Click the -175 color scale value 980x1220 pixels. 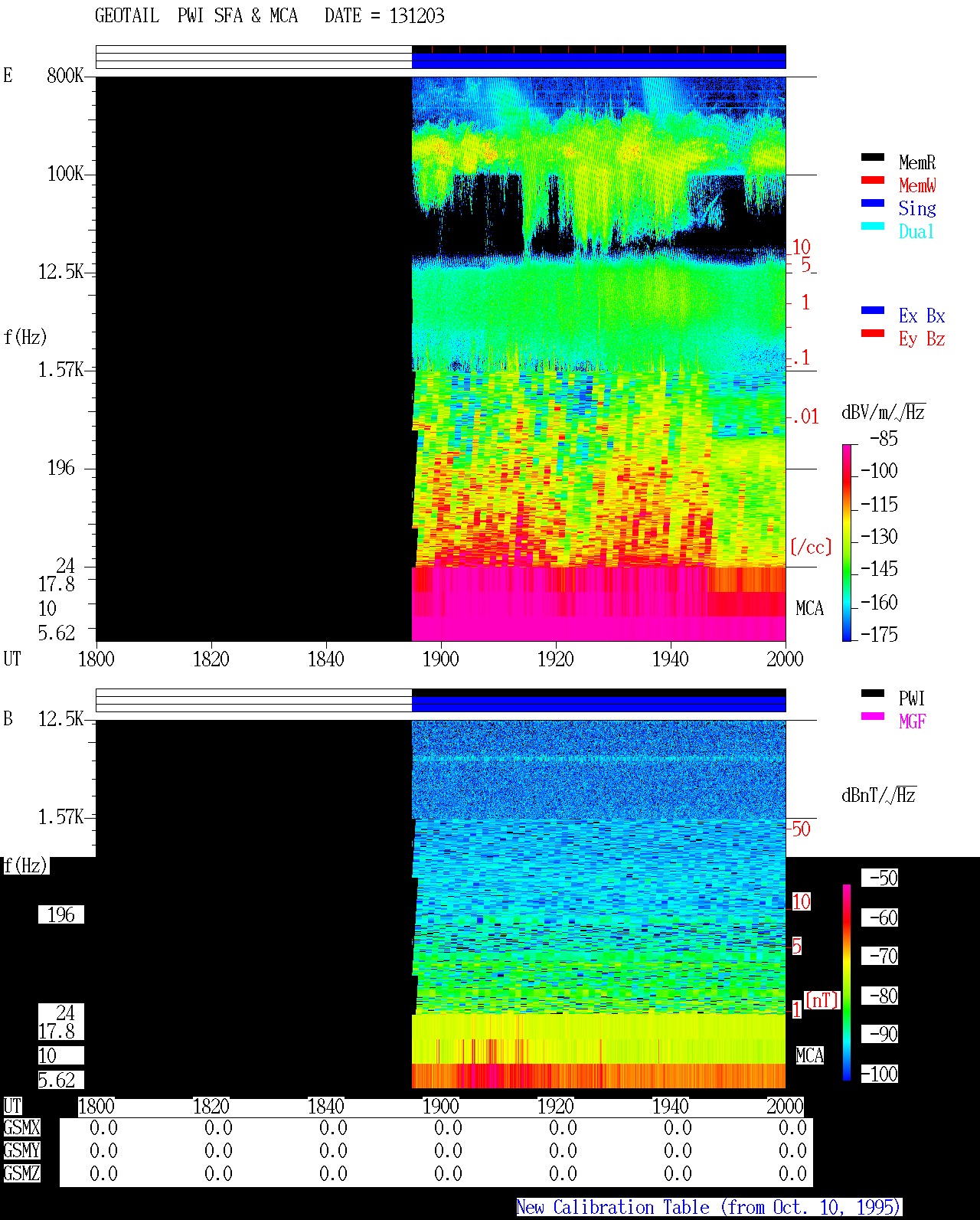879,634
